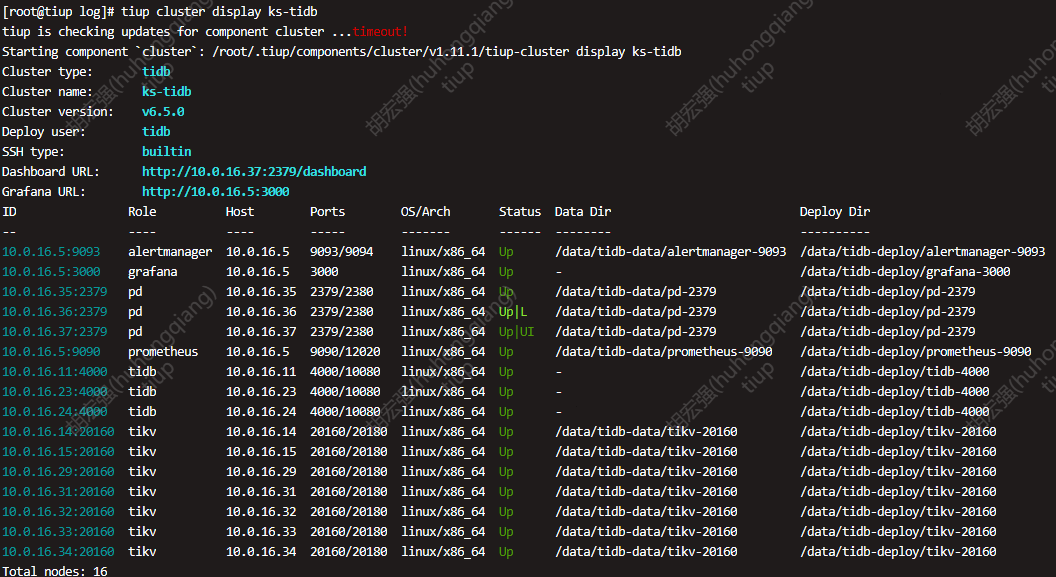
Task: Click the Up|L leader status
Action: pyautogui.click(x=513, y=312)
